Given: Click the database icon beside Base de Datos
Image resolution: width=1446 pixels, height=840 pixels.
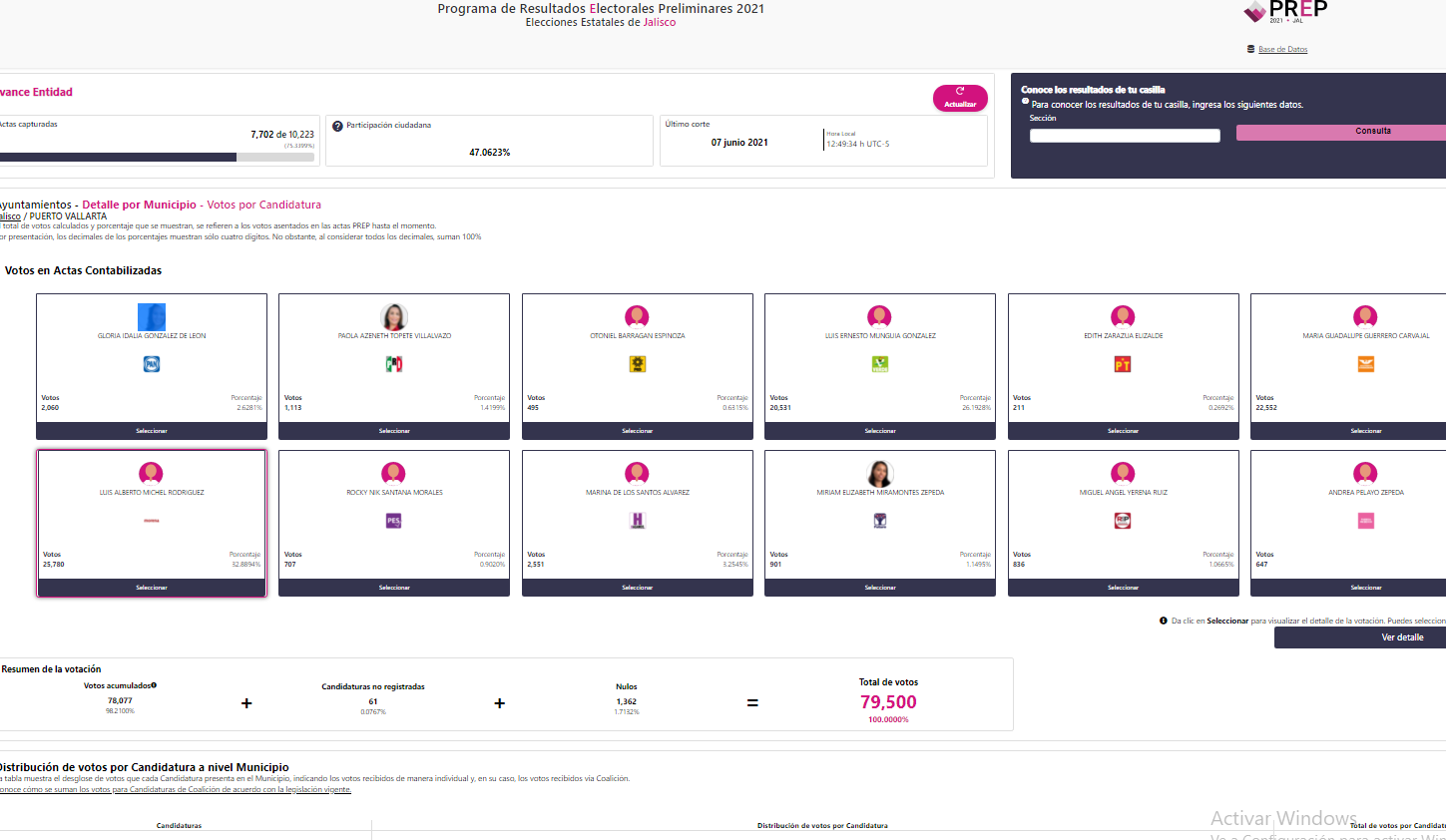Looking at the screenshot, I should click(x=1250, y=49).
